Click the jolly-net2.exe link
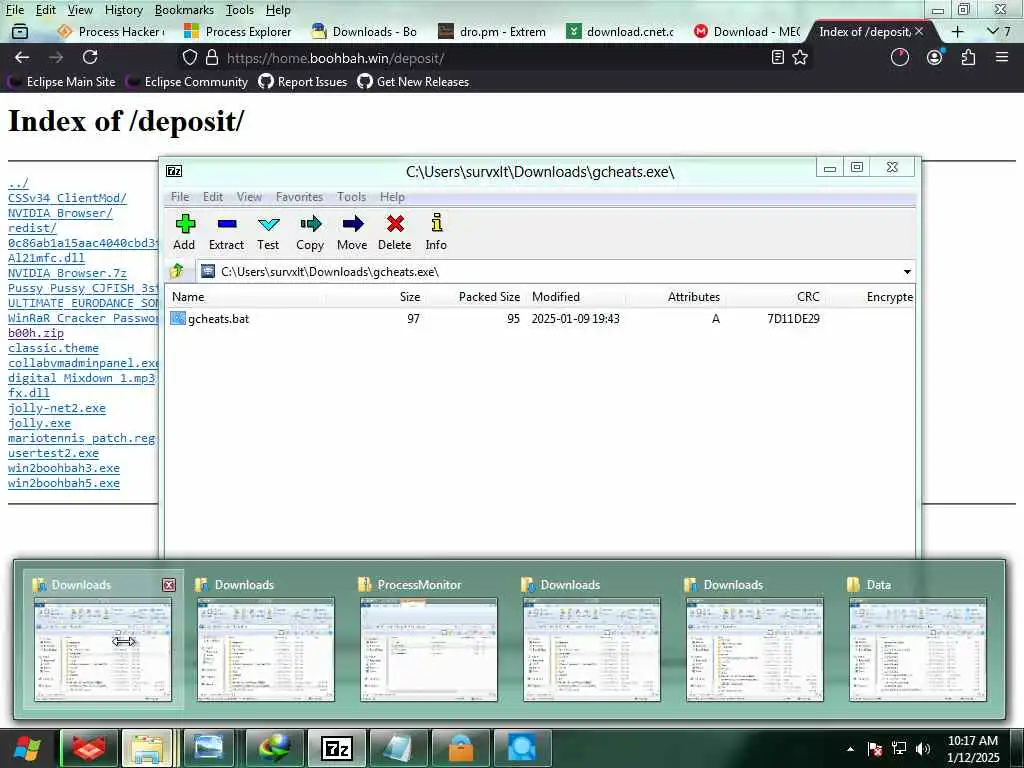 coord(57,408)
